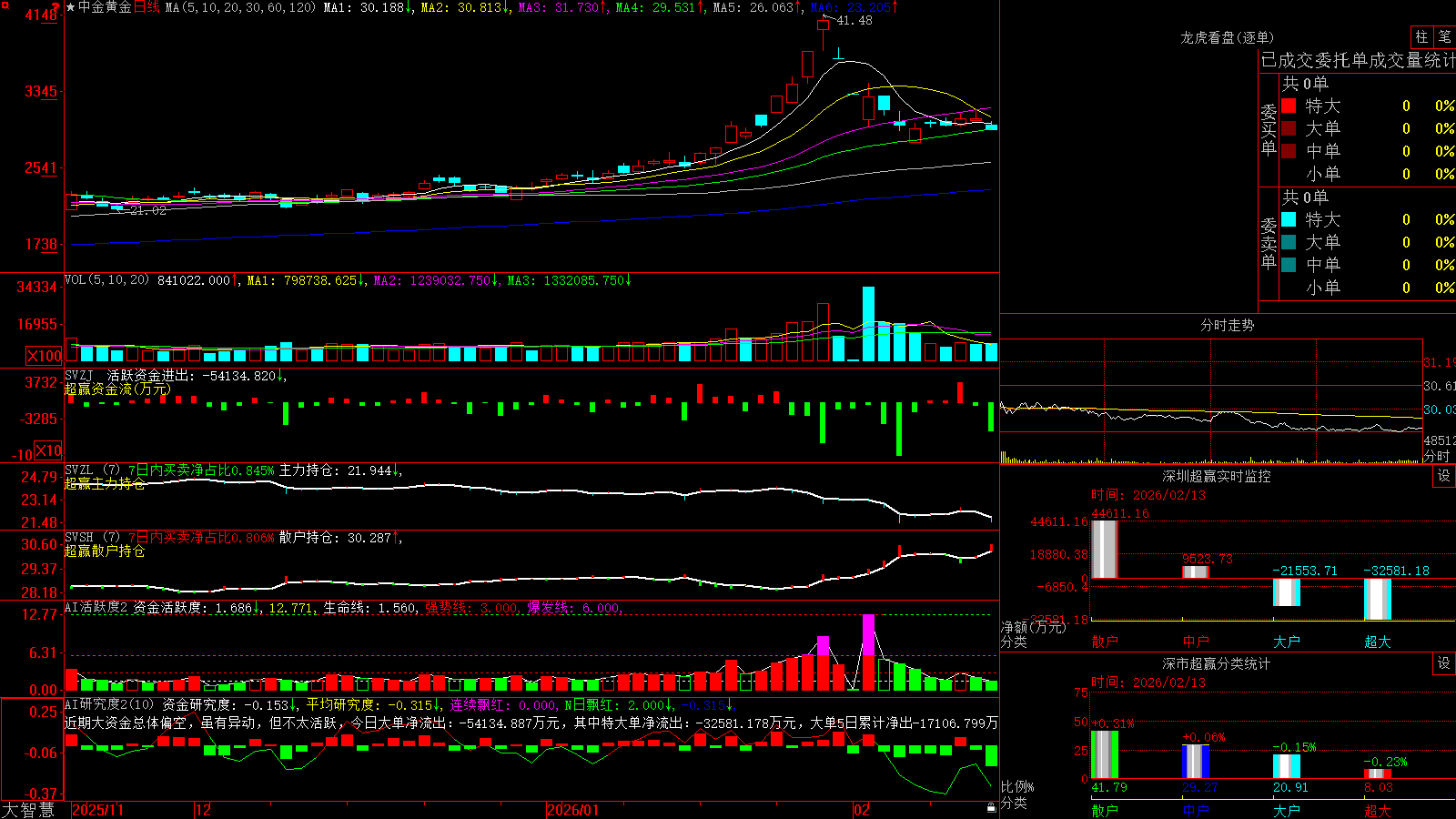Image resolution: width=1456 pixels, height=819 pixels.
Task: Click the teal swatch beside sell-order 大单
Action: pyautogui.click(x=1289, y=242)
